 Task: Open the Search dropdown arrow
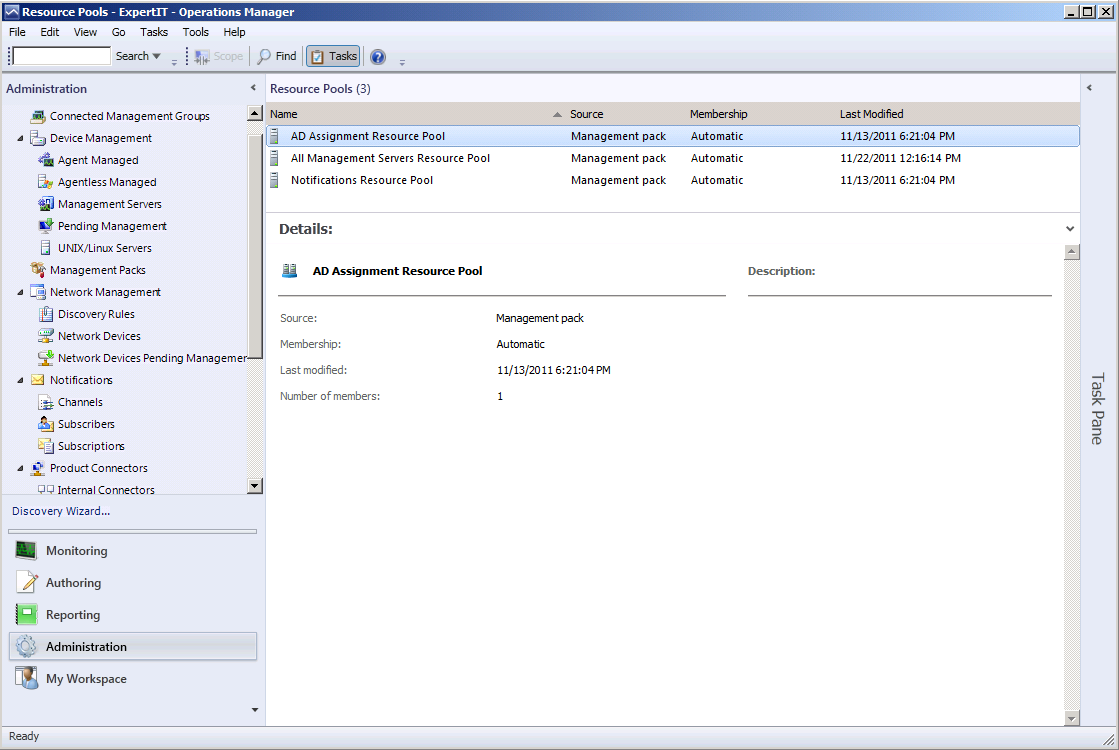click(156, 57)
